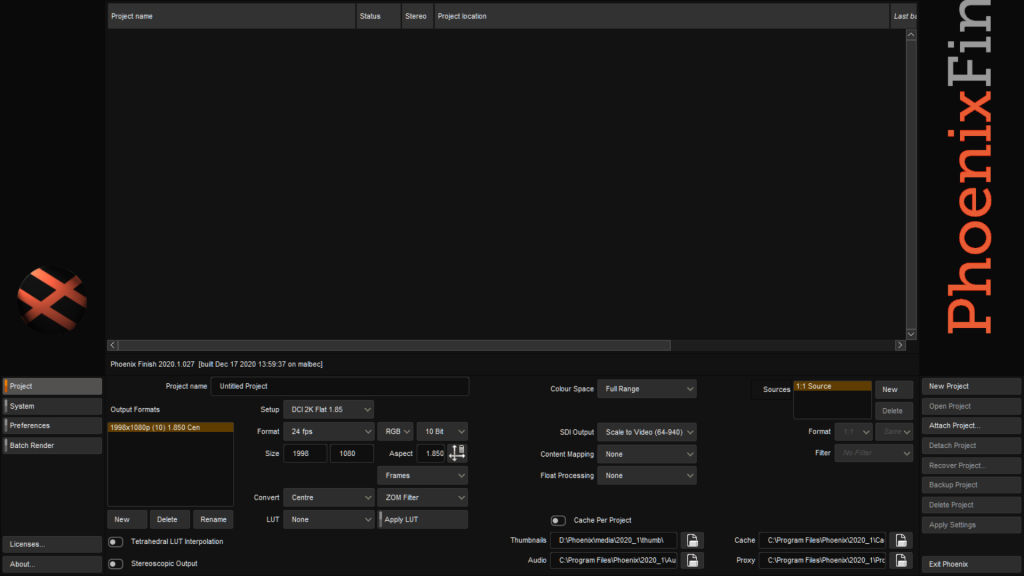Screen dimensions: 1024x576
Task: Open the ZOM Filter dropdown
Action: click(423, 498)
